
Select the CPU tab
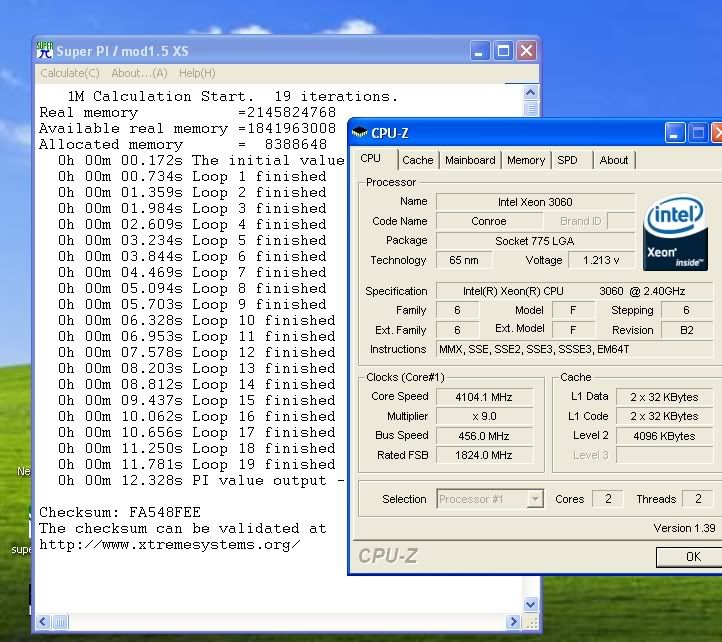coord(371,158)
